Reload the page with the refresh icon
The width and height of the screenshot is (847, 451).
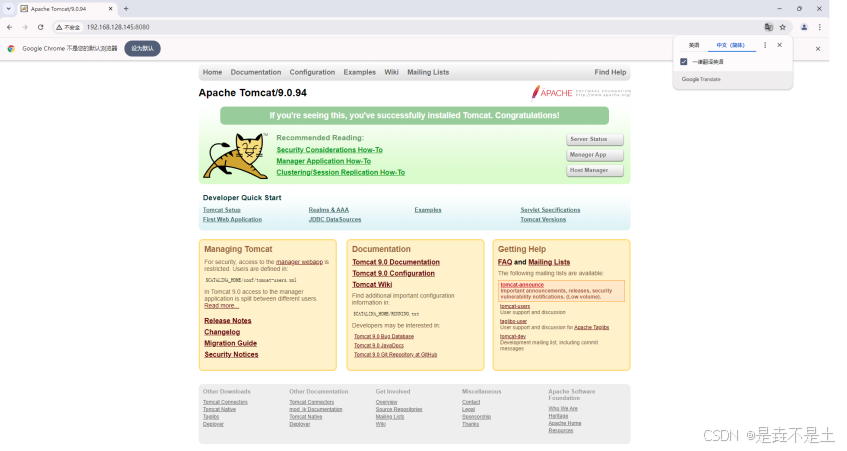coord(41,27)
